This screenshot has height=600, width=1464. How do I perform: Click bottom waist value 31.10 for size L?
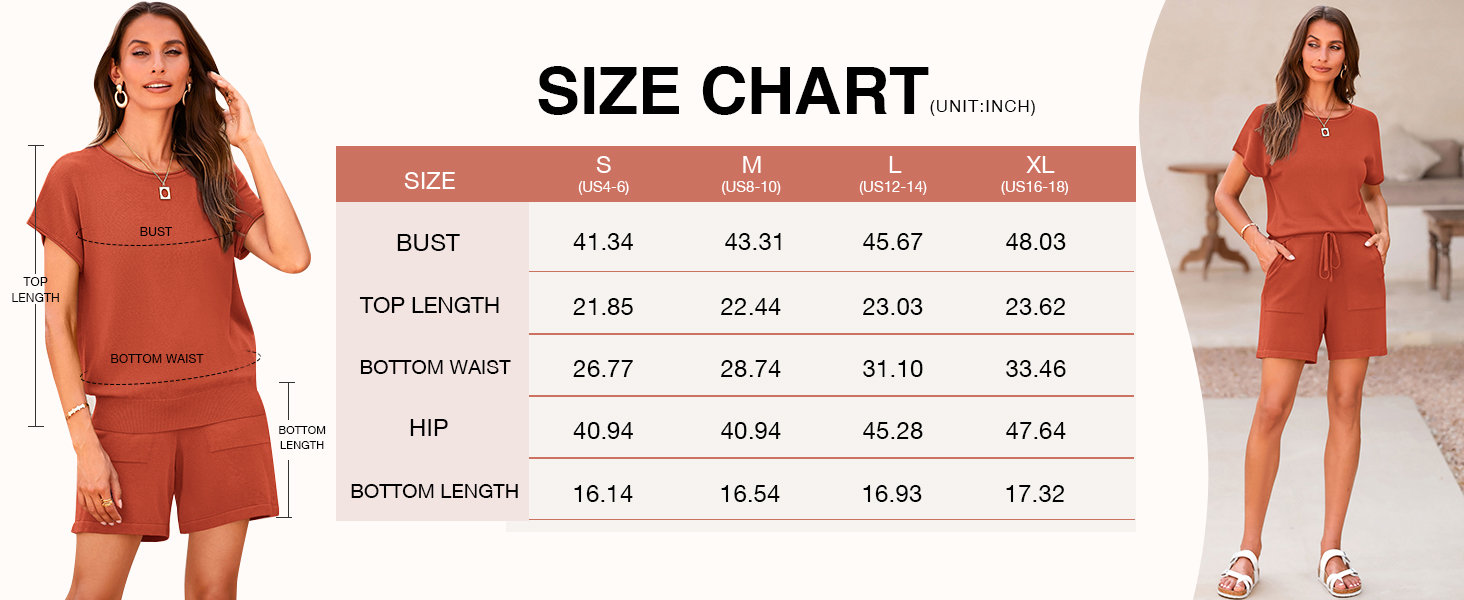click(893, 369)
